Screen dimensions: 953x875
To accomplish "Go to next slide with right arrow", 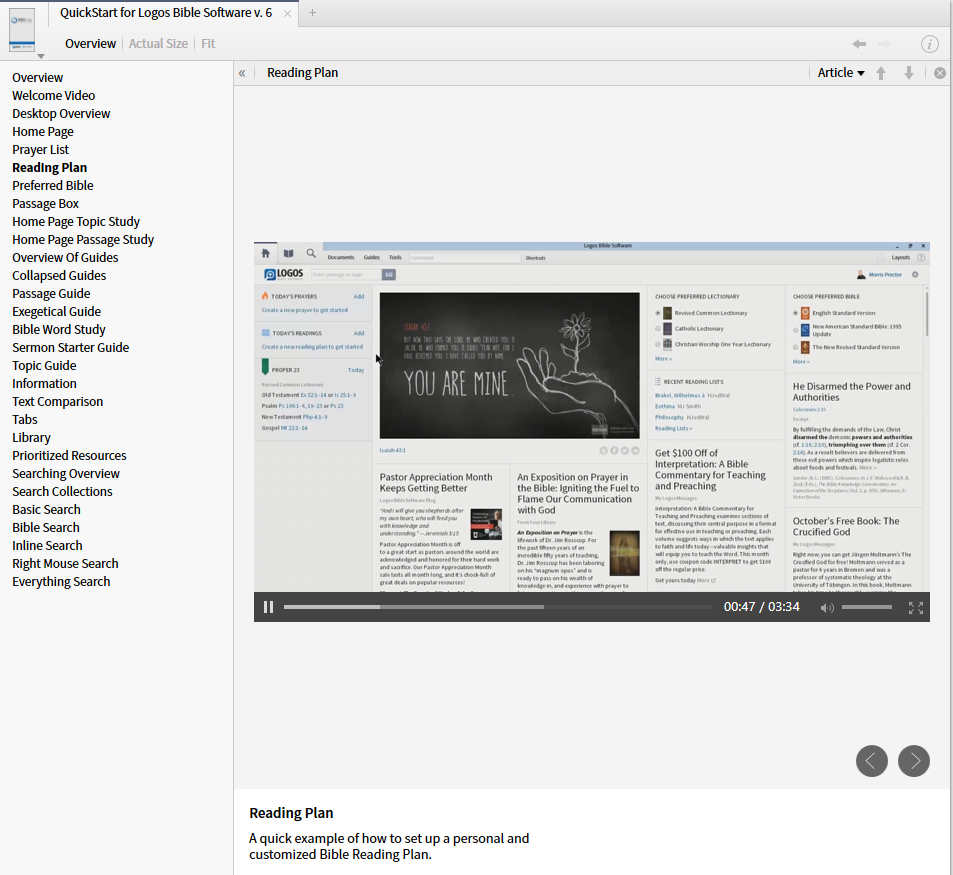I will (913, 761).
